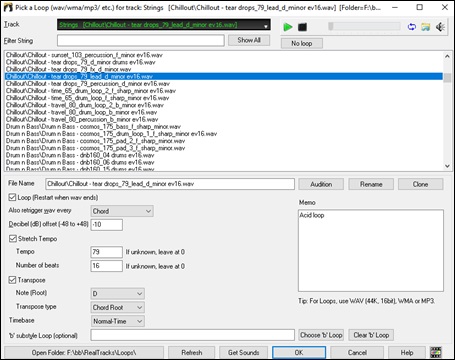Play the selected loop with green arrow

[x=288, y=27]
